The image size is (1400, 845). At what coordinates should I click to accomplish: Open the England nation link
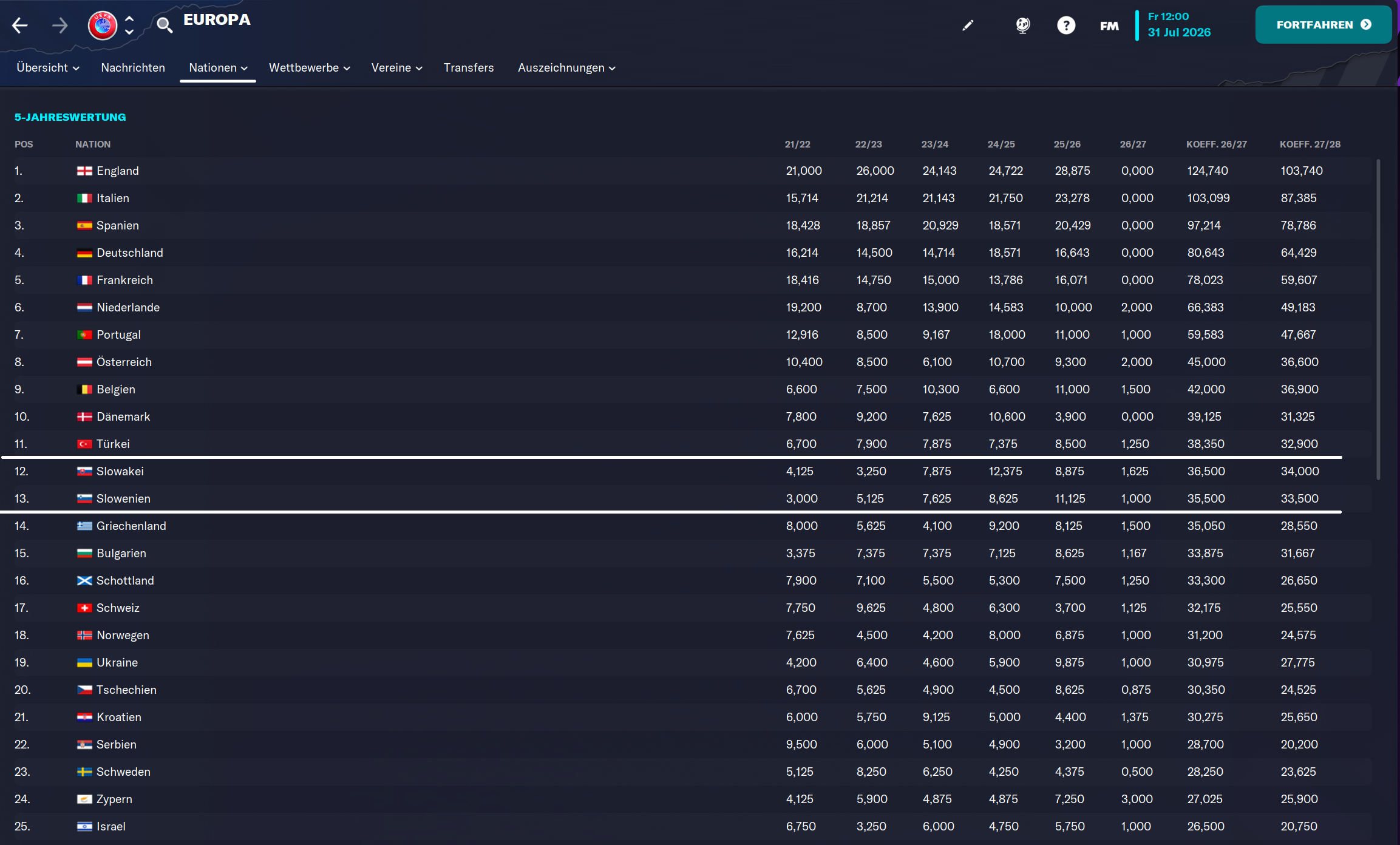pyautogui.click(x=117, y=171)
